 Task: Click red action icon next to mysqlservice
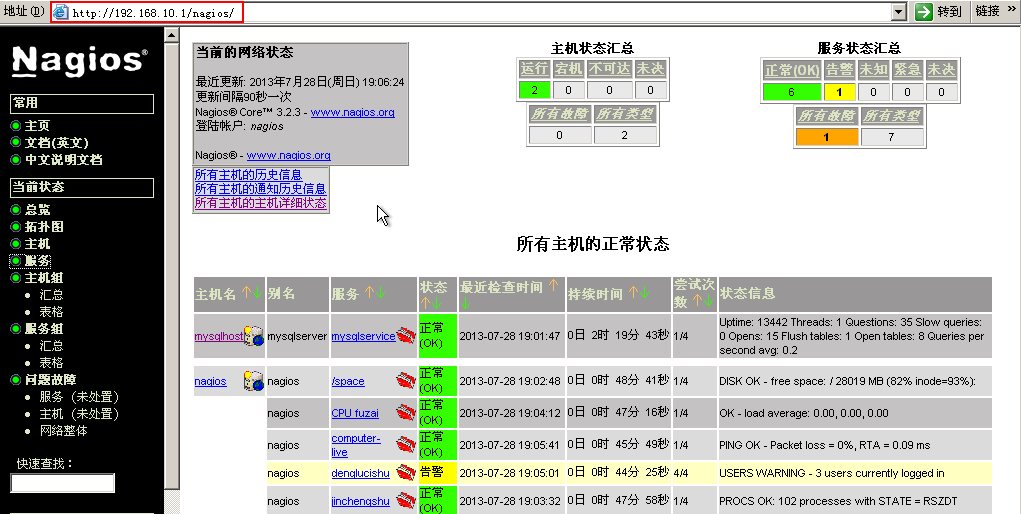(406, 336)
